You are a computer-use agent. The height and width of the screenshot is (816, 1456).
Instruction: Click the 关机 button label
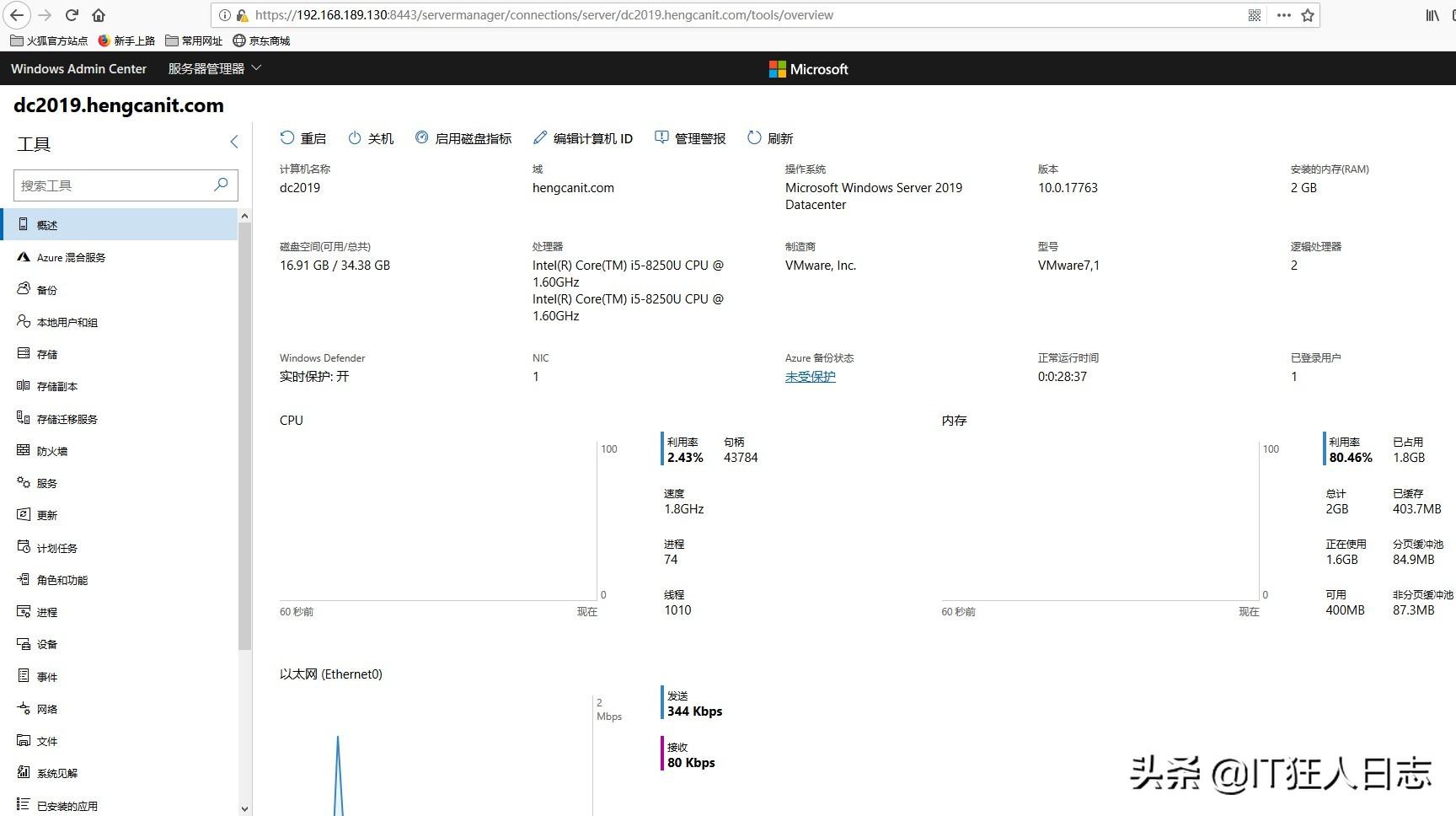pyautogui.click(x=381, y=138)
